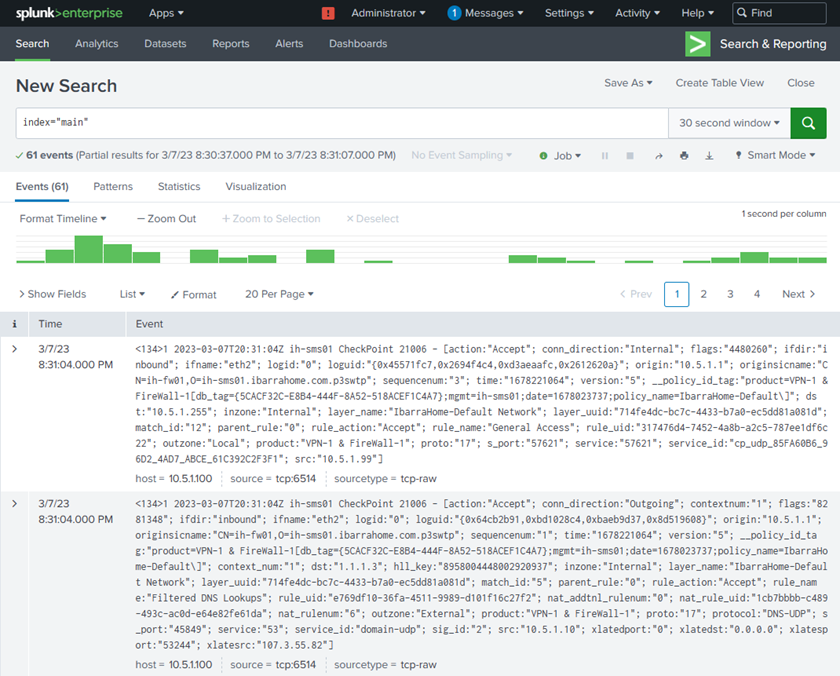The image size is (840, 676).
Task: Print the search results
Action: click(x=684, y=156)
